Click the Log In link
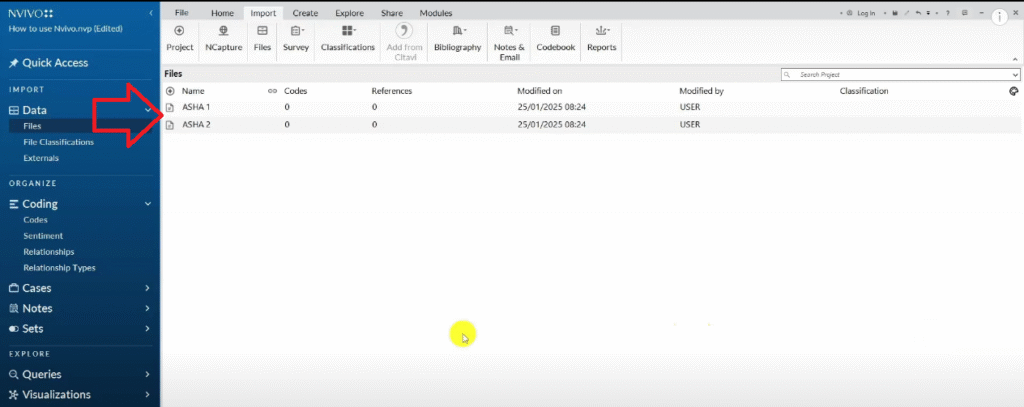The image size is (1024, 407). (866, 13)
